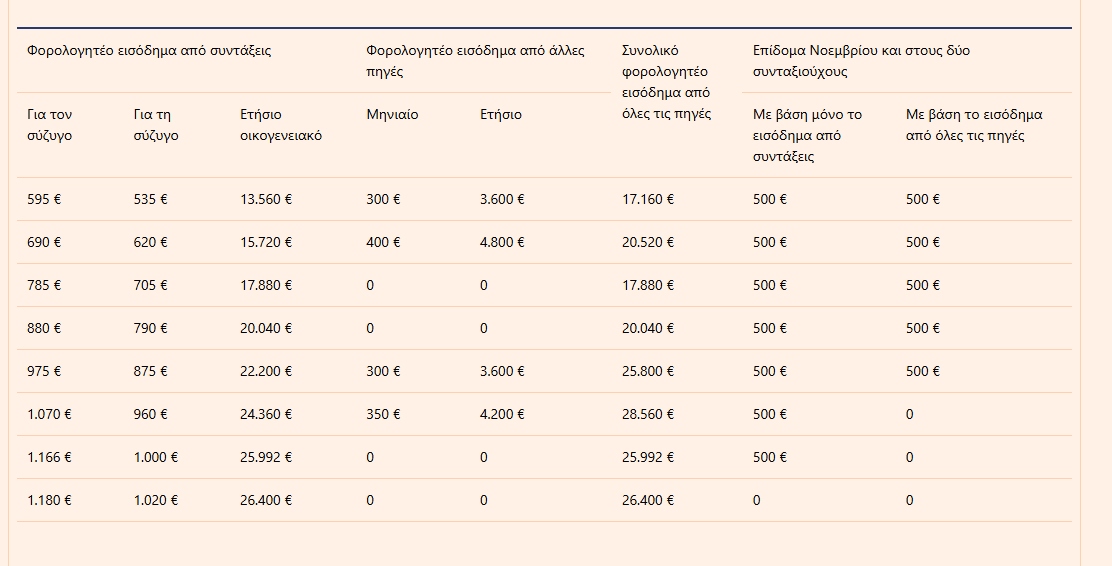Select "Με βάση το εισόδημα από όλες τις πηγές"
This screenshot has width=1112, height=566.
point(974,125)
